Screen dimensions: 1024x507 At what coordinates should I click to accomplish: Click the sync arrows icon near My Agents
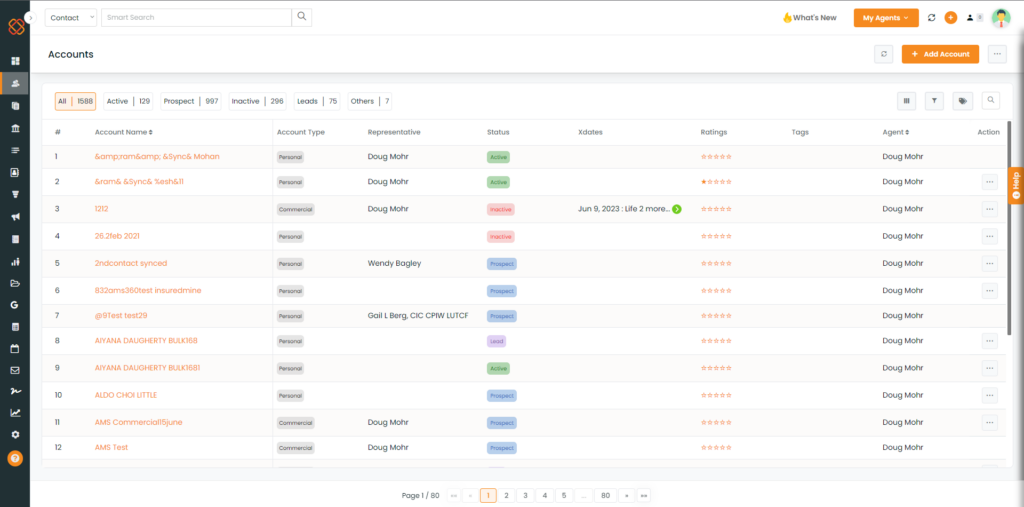point(932,18)
